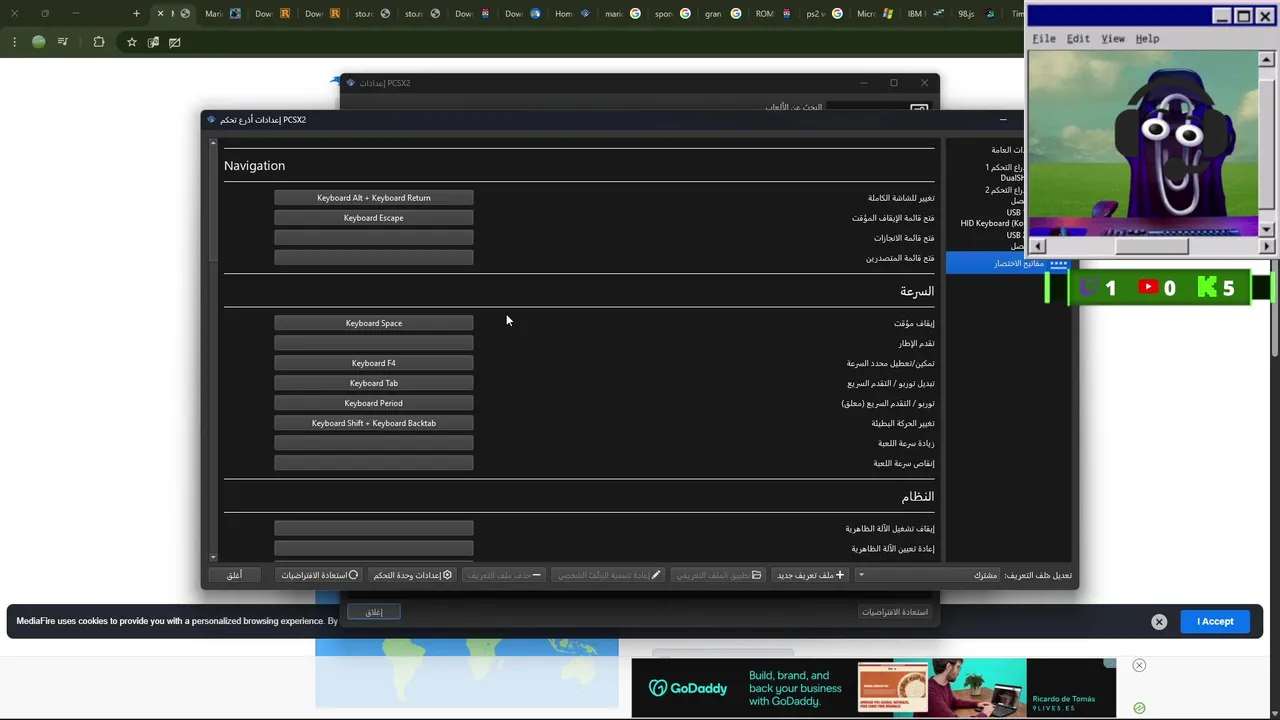
Task: Open the browser three-dot menu
Action: click(x=14, y=42)
